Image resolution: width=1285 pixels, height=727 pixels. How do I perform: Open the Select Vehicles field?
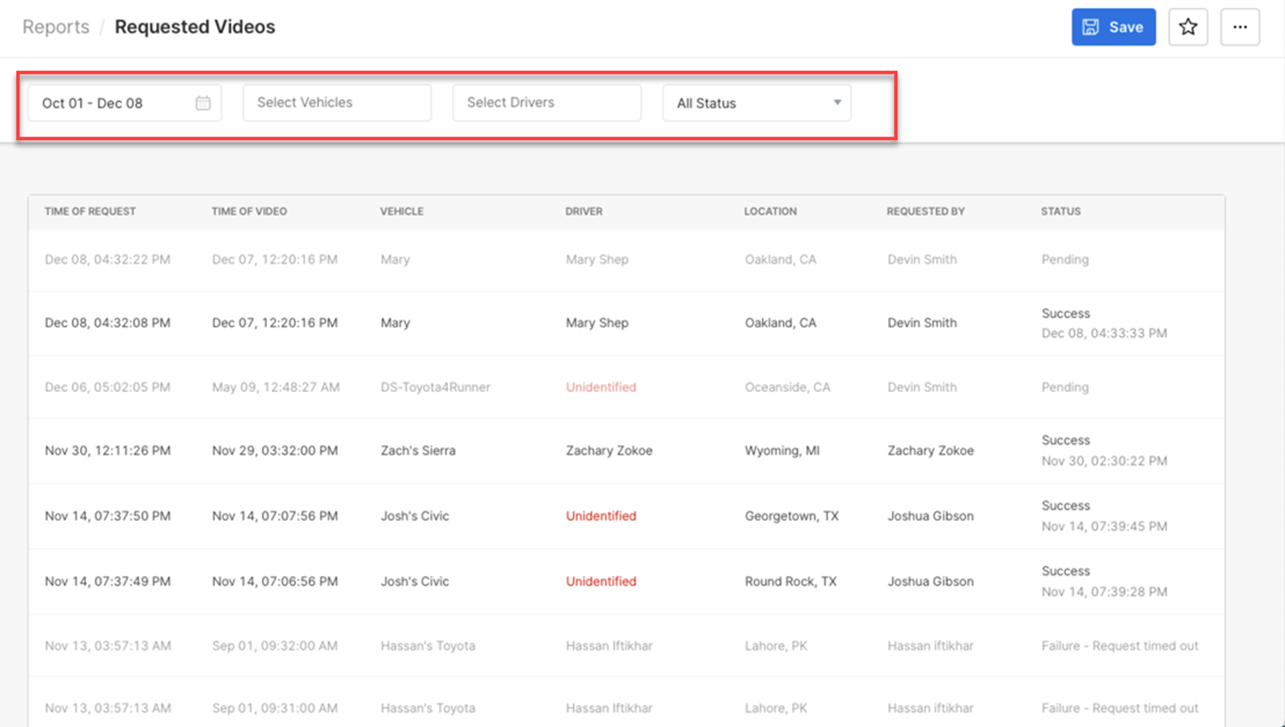click(337, 103)
